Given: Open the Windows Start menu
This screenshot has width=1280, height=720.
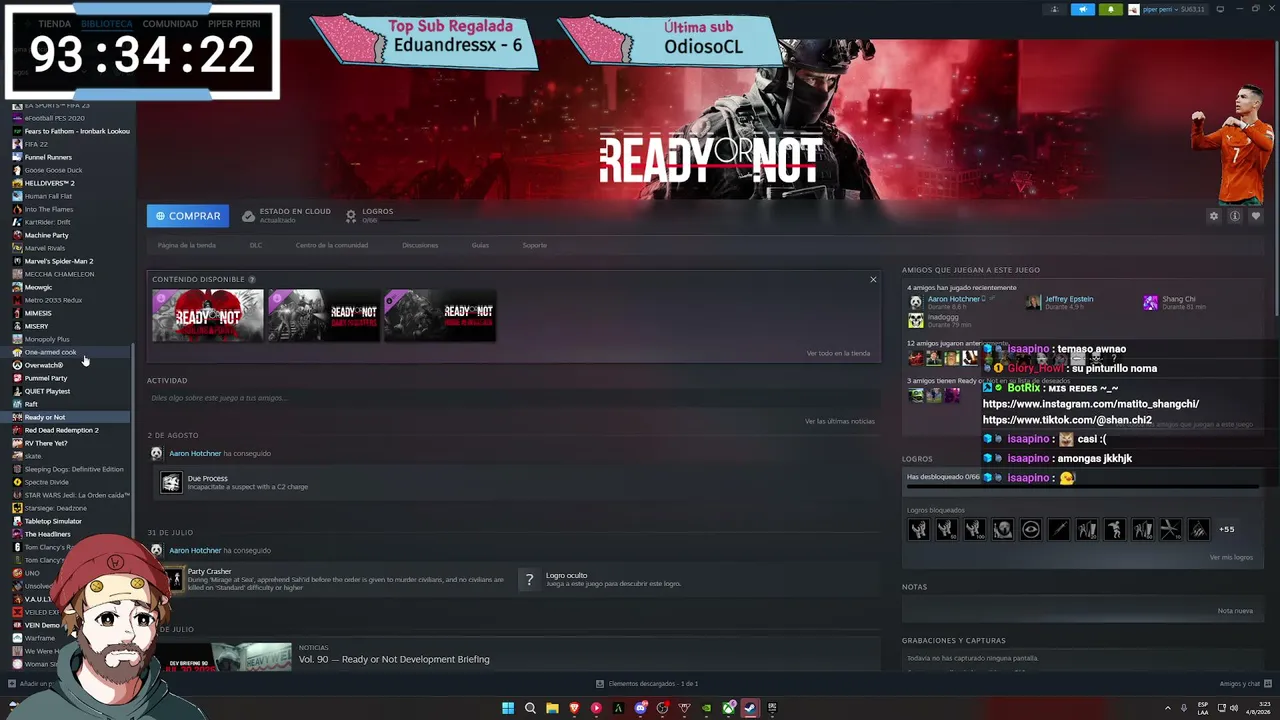Looking at the screenshot, I should [508, 708].
